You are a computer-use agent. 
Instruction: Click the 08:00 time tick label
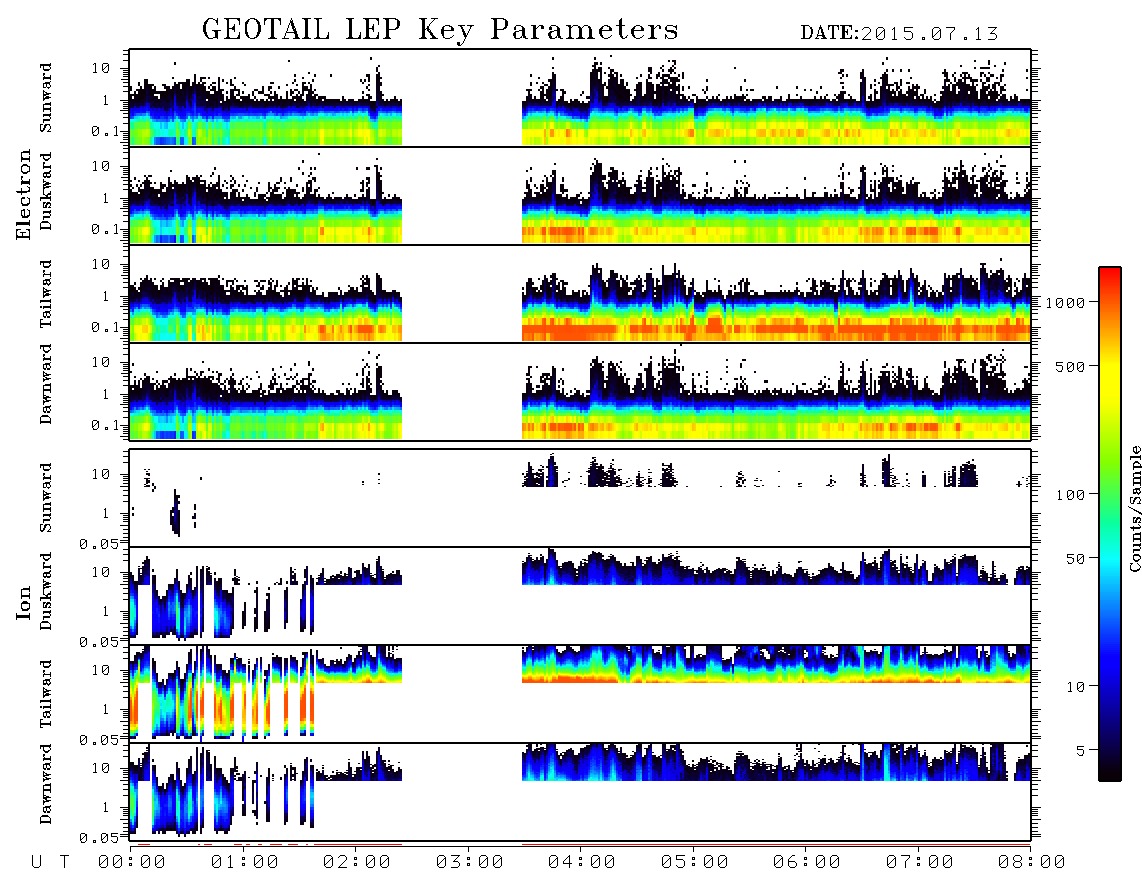(x=1031, y=863)
